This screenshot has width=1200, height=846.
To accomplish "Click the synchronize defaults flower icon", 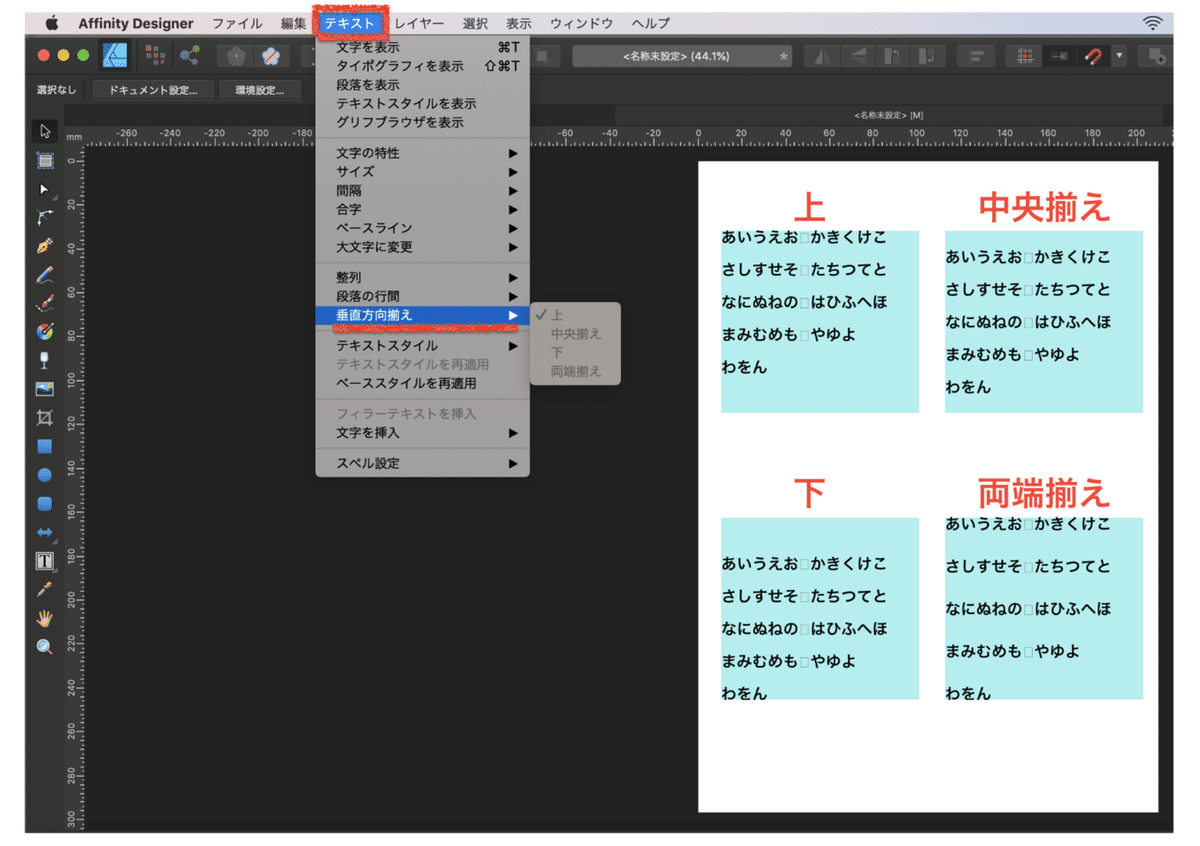I will [x=236, y=56].
